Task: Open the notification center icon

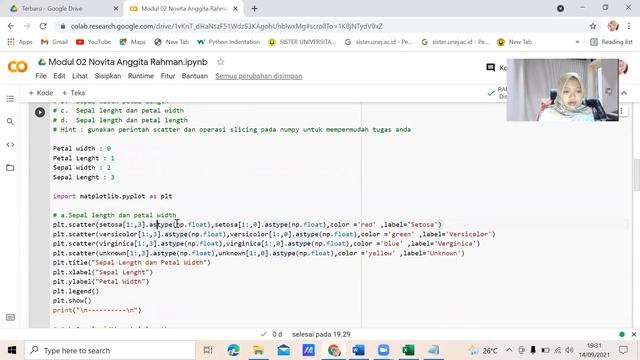Action: (x=623, y=350)
